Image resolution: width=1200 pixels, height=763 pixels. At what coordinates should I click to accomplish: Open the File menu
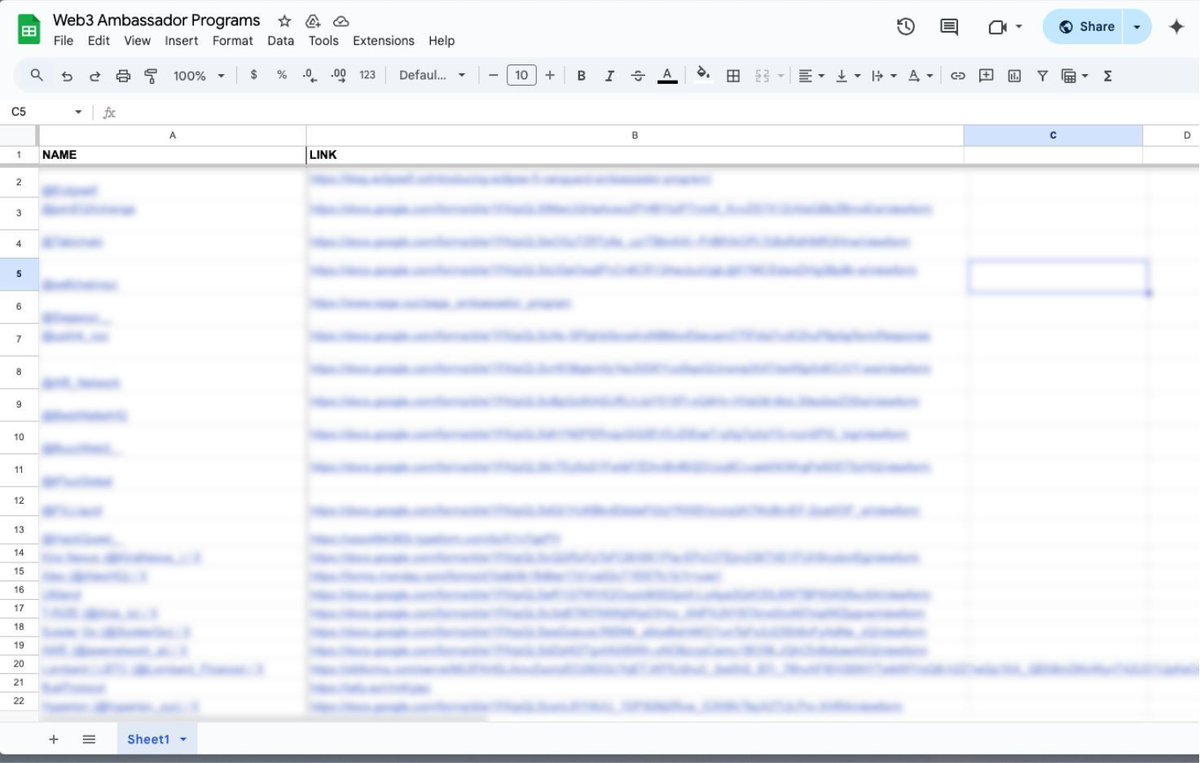(x=63, y=41)
